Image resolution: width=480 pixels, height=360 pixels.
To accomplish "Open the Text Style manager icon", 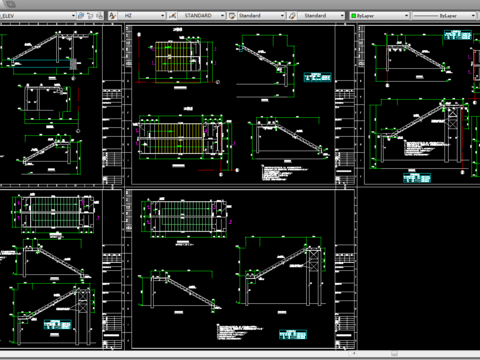I will 112,16.
